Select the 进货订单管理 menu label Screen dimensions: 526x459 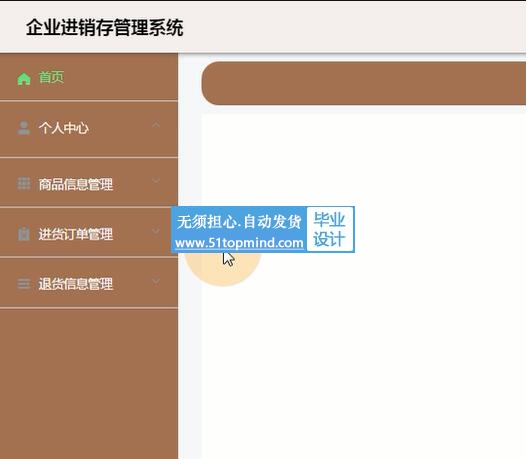tap(76, 234)
